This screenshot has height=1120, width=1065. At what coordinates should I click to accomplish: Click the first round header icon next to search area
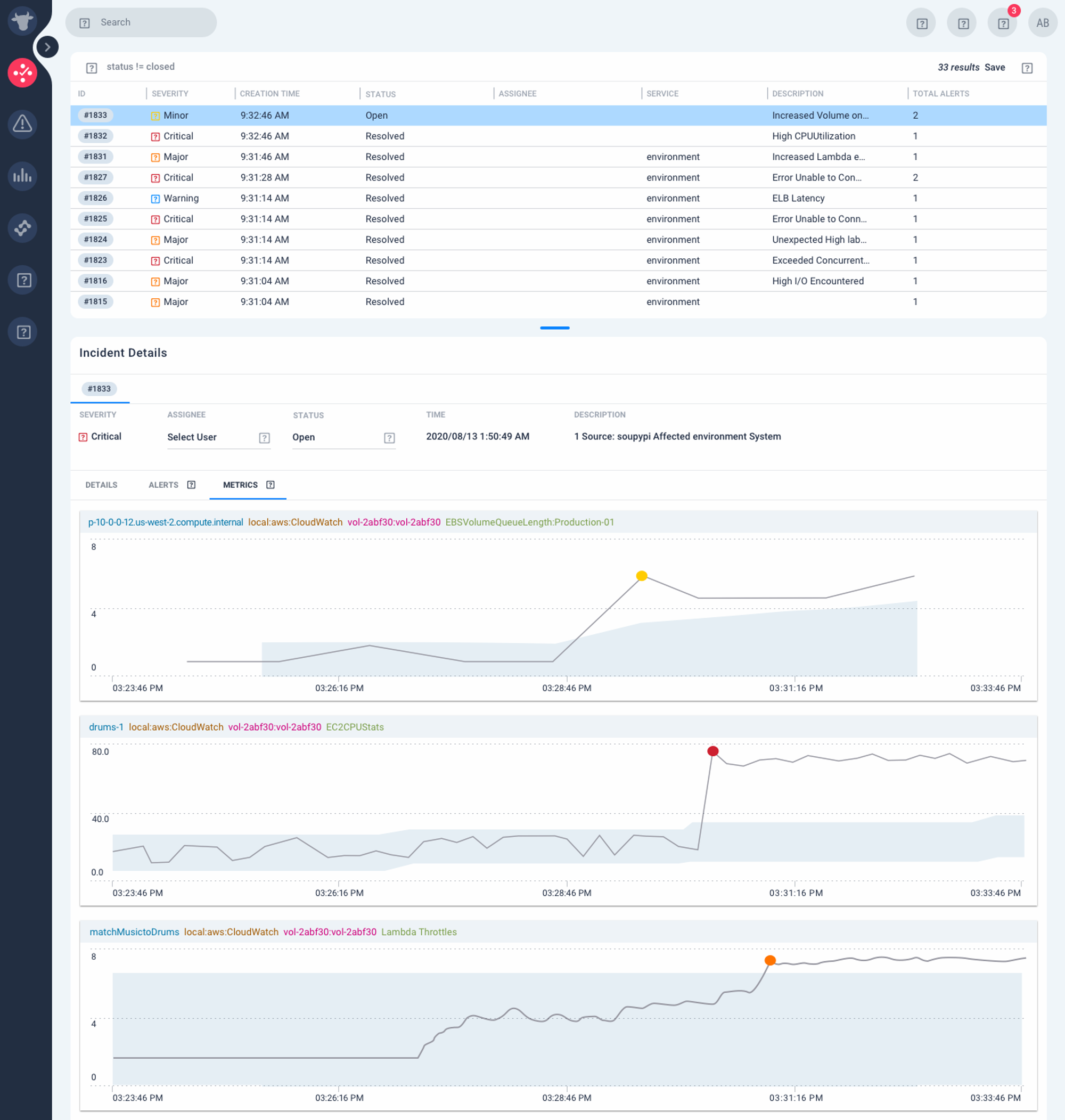pos(921,23)
